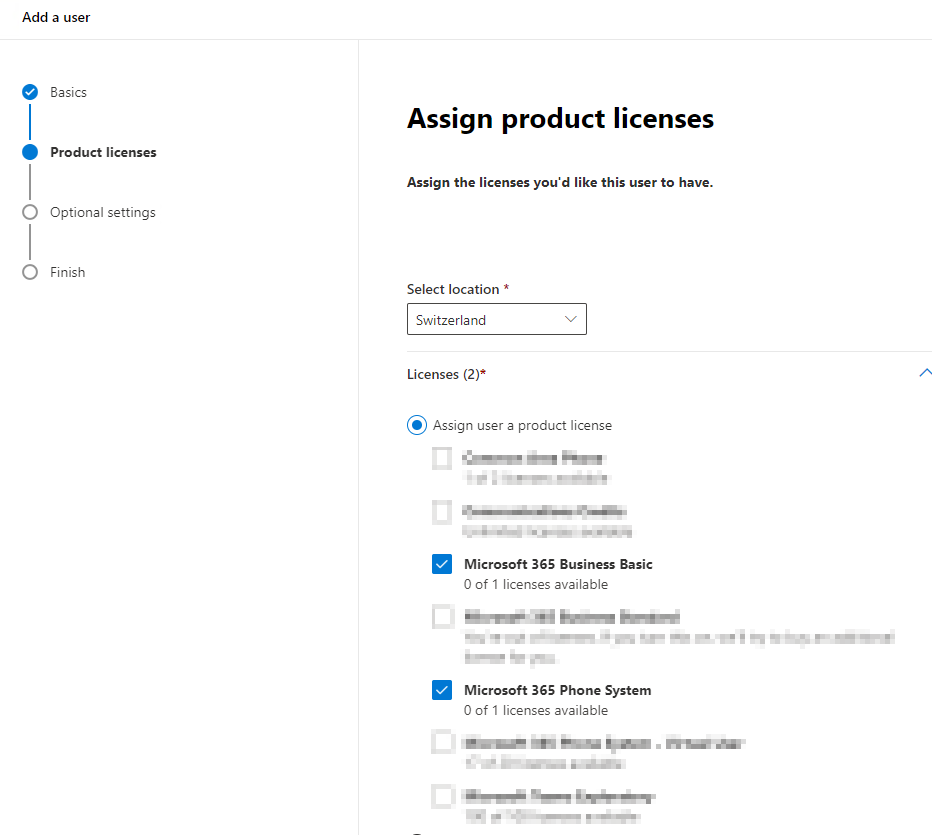This screenshot has width=932, height=835.
Task: Click the Assign product licenses heading
Action: [x=560, y=118]
